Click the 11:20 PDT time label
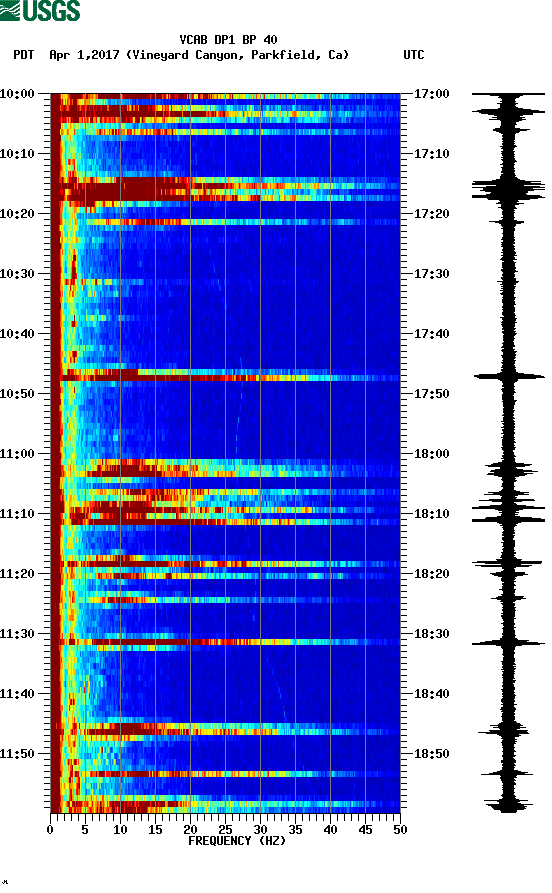The image size is (552, 893). tap(17, 574)
